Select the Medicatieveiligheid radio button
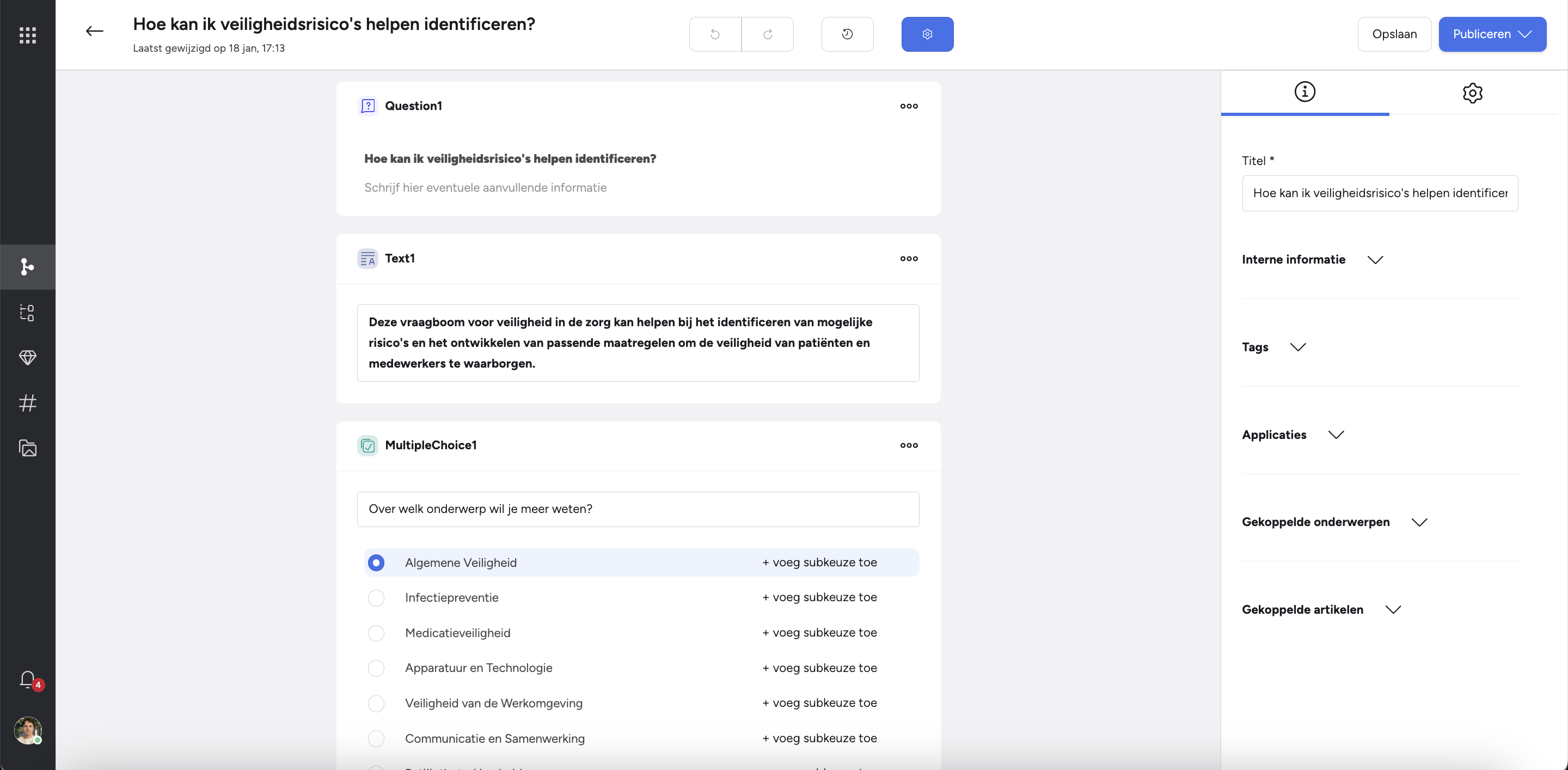The height and width of the screenshot is (770, 1568). [x=376, y=633]
